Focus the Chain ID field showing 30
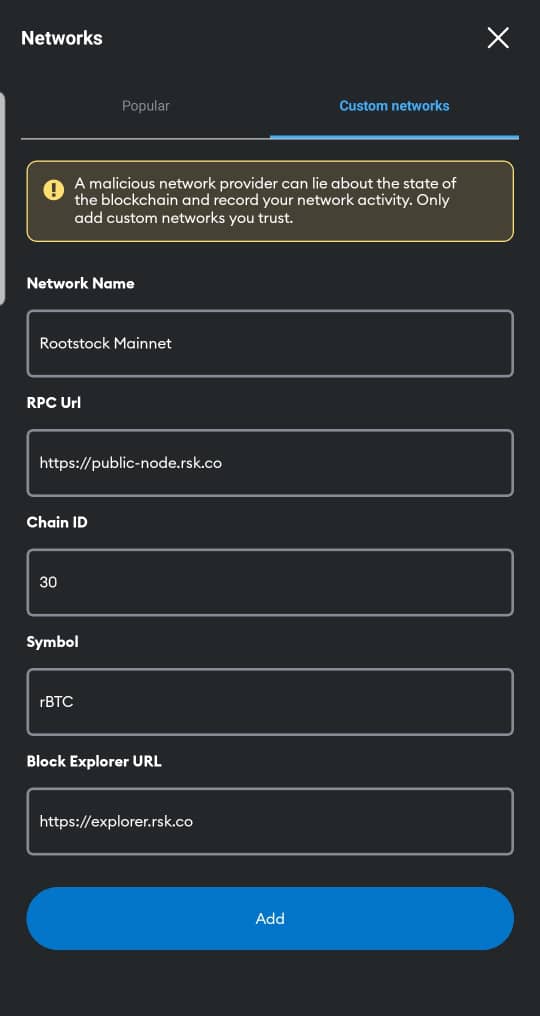The image size is (540, 1016). click(270, 582)
